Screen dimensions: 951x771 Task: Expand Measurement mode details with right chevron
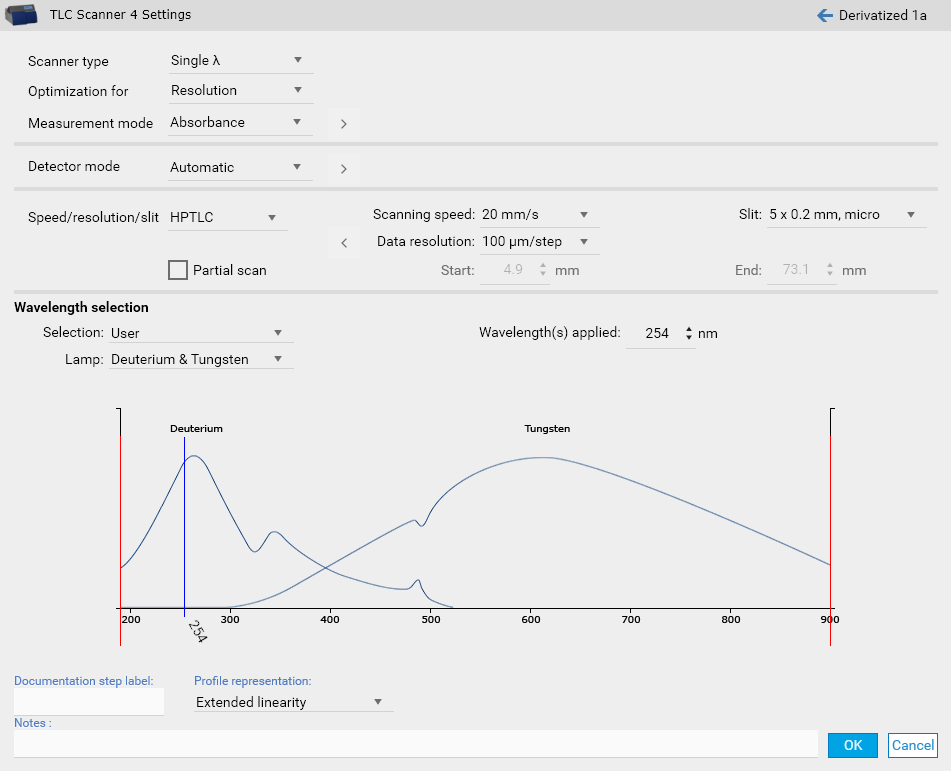pos(343,124)
